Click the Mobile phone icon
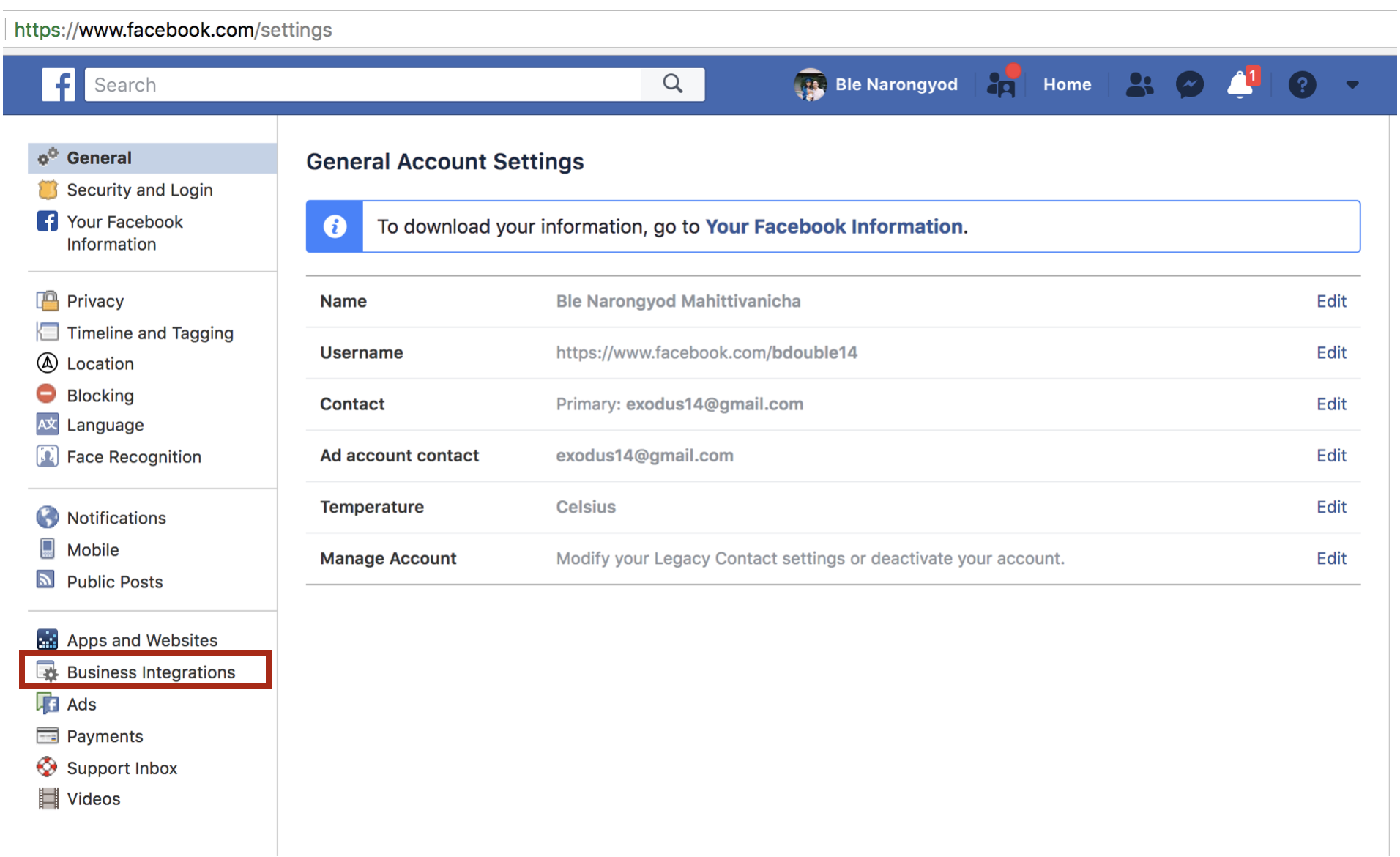Viewport: 1400px width, 857px height. click(x=48, y=549)
